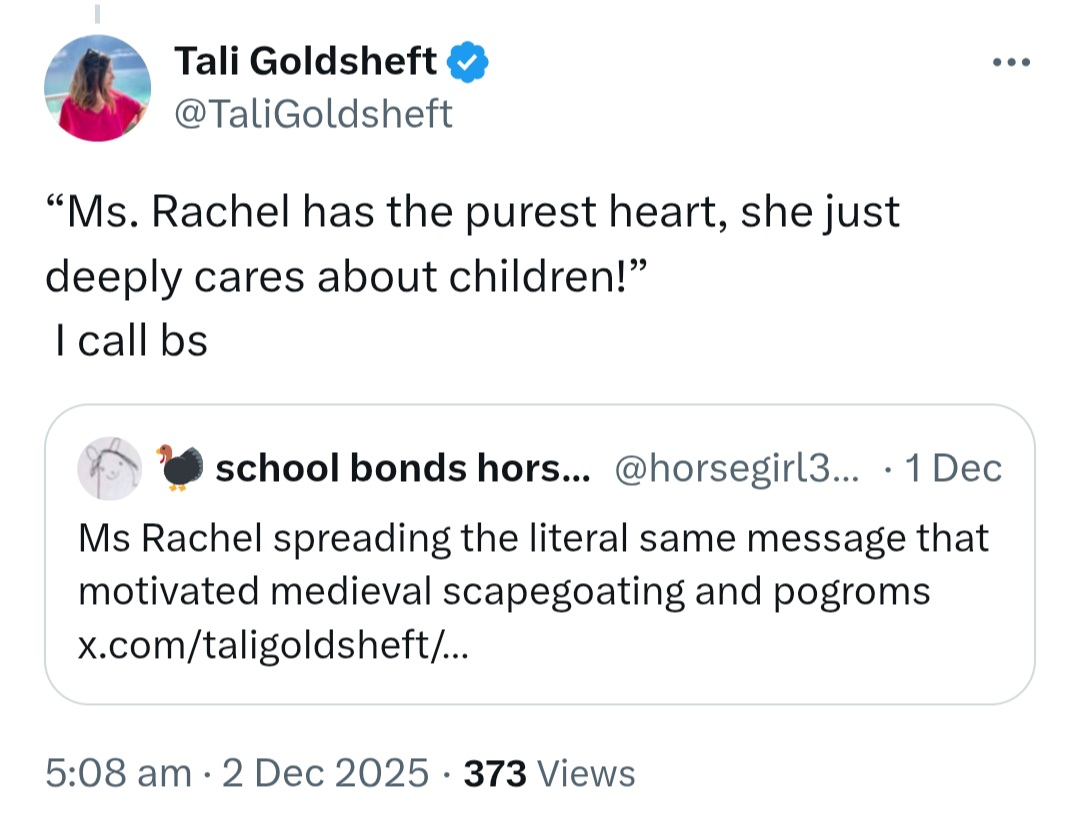Open the school bonds hors... display name
1080x813 pixels.
pos(403,469)
